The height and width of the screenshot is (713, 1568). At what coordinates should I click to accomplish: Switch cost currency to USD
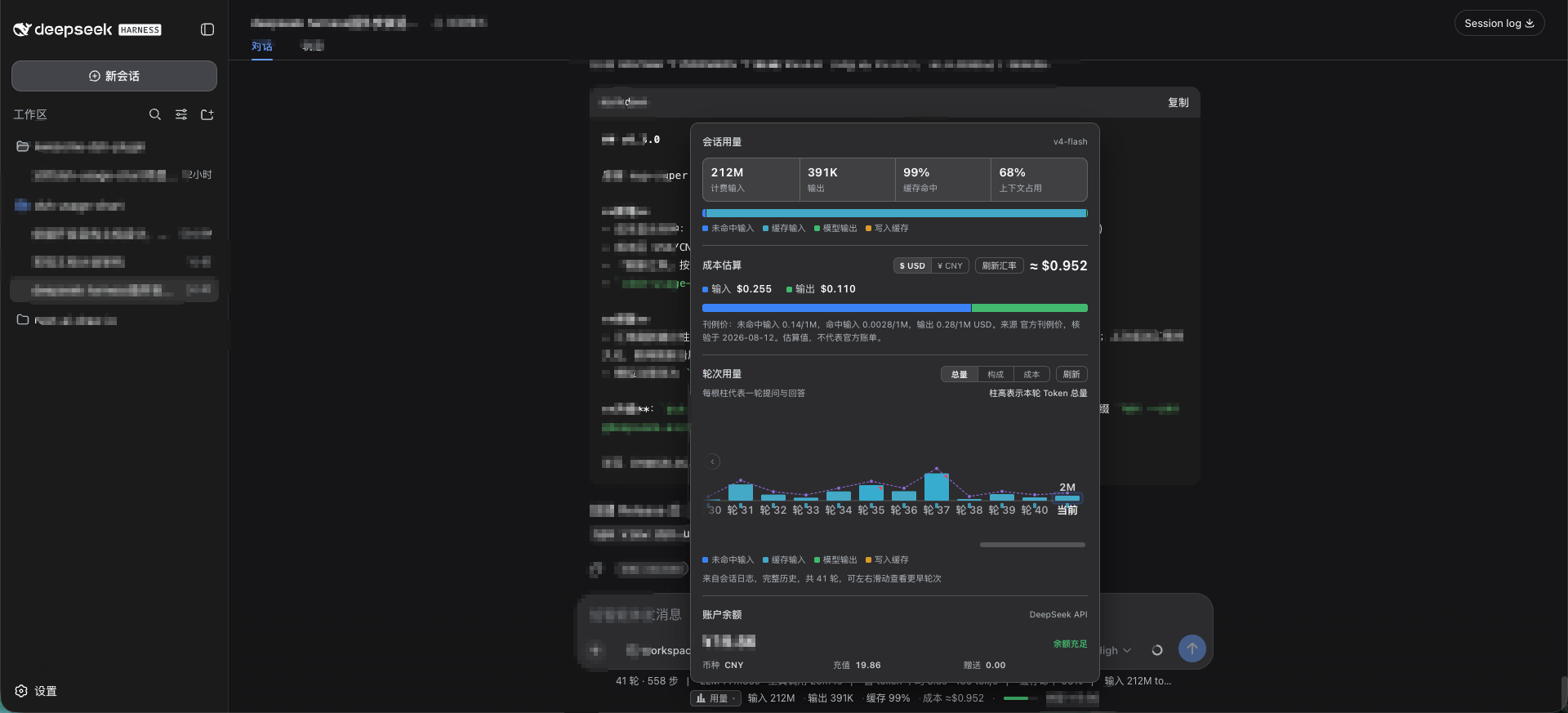click(912, 265)
